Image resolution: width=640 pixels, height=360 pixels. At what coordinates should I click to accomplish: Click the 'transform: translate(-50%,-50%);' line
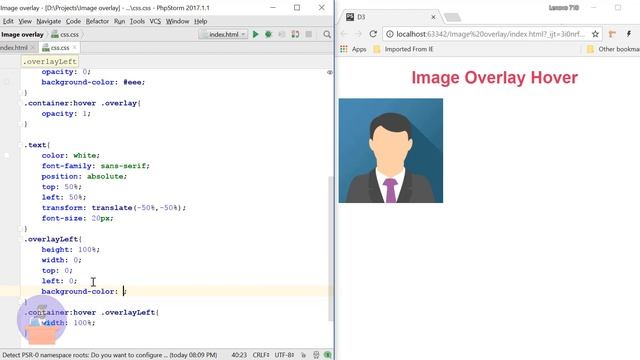pos(113,208)
